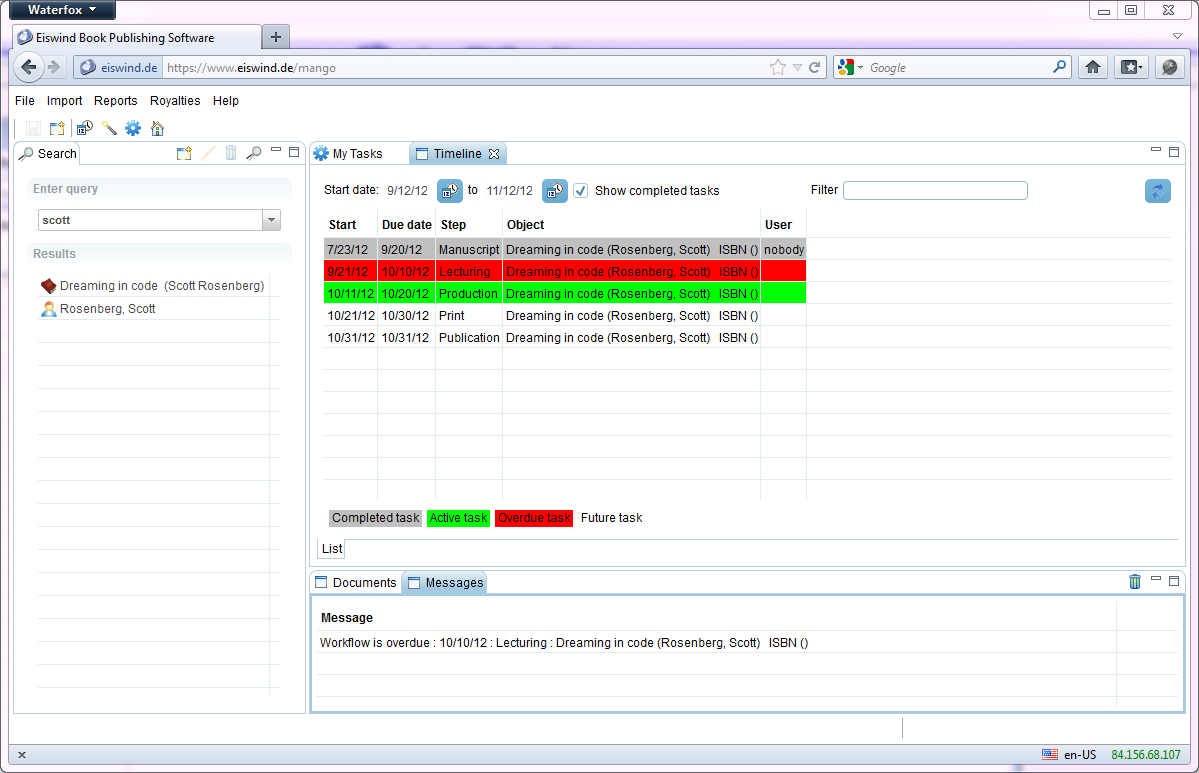Click the wrench tool icon in the toolbar
Viewport: 1199px width, 773px height.
coord(109,128)
